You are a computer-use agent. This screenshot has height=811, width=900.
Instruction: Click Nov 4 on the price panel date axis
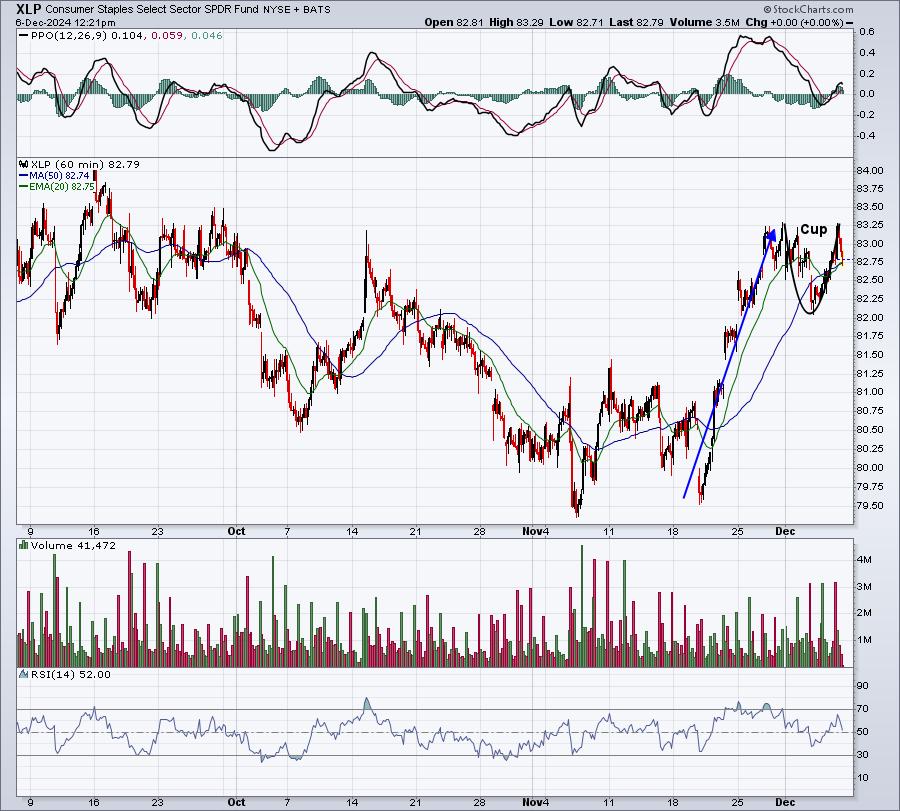[x=536, y=531]
